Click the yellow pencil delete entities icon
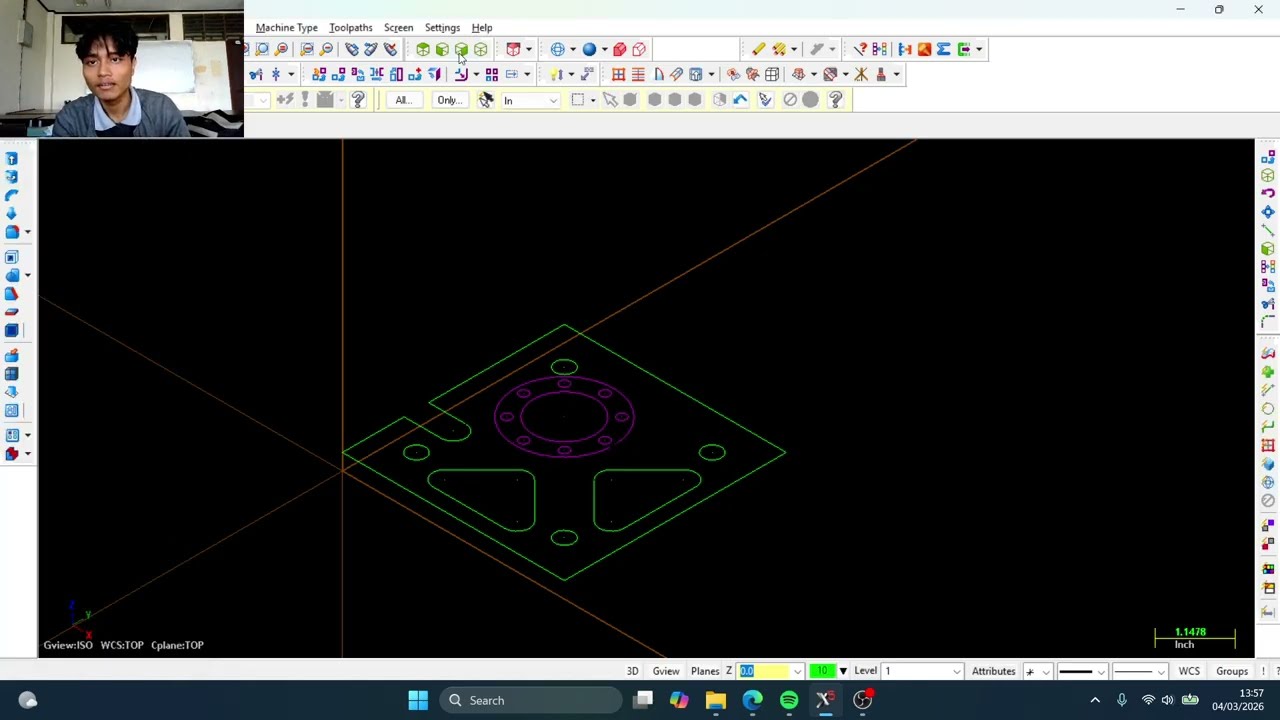 click(x=759, y=49)
